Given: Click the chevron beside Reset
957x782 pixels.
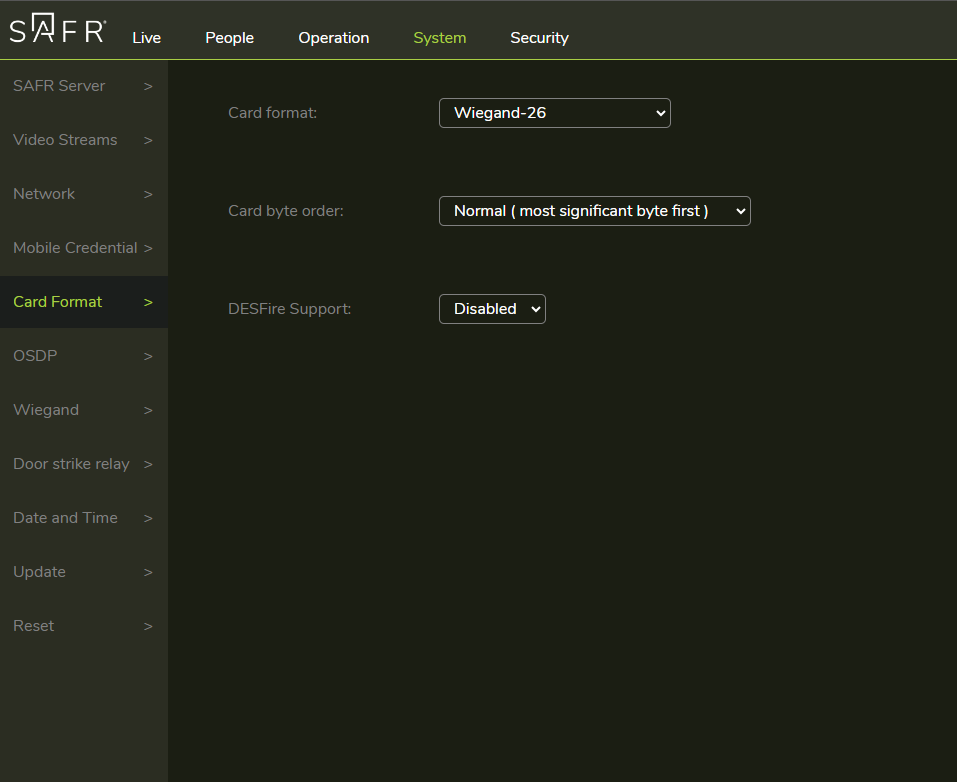Looking at the screenshot, I should 148,626.
